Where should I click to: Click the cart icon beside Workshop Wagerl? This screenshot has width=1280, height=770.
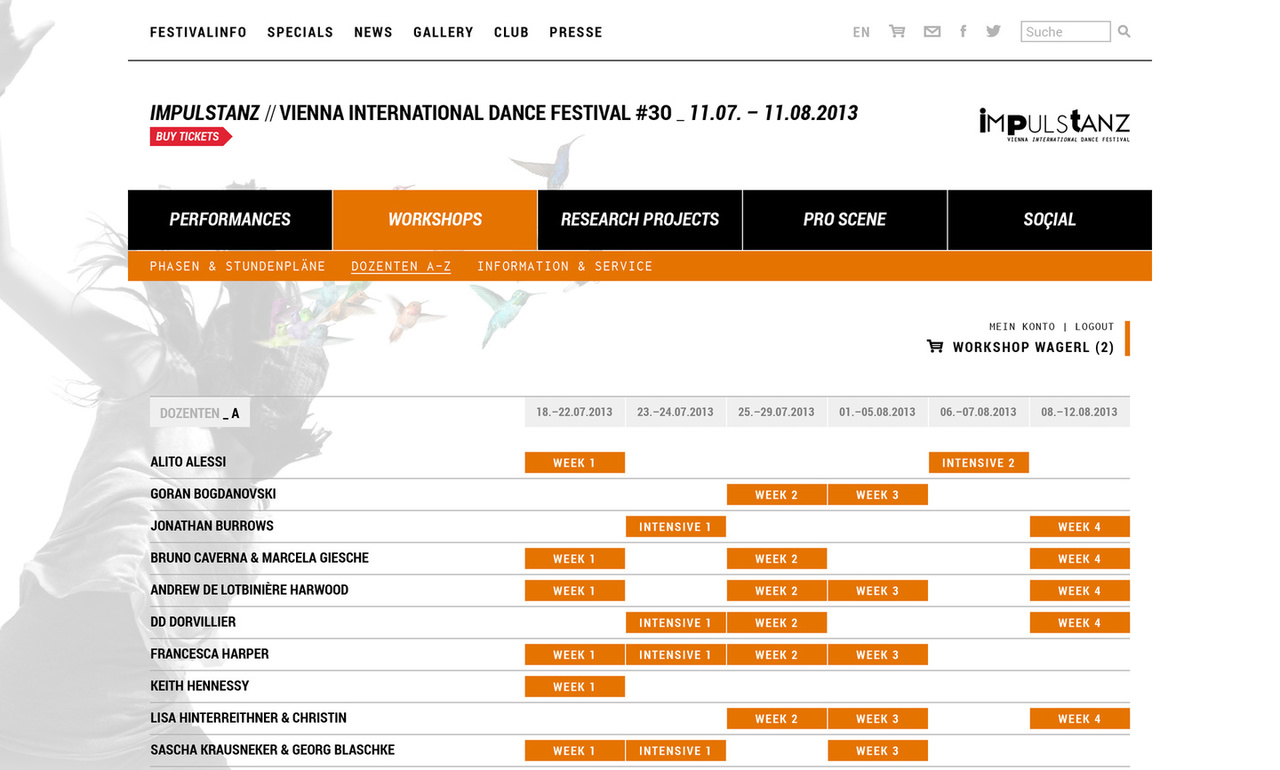935,346
